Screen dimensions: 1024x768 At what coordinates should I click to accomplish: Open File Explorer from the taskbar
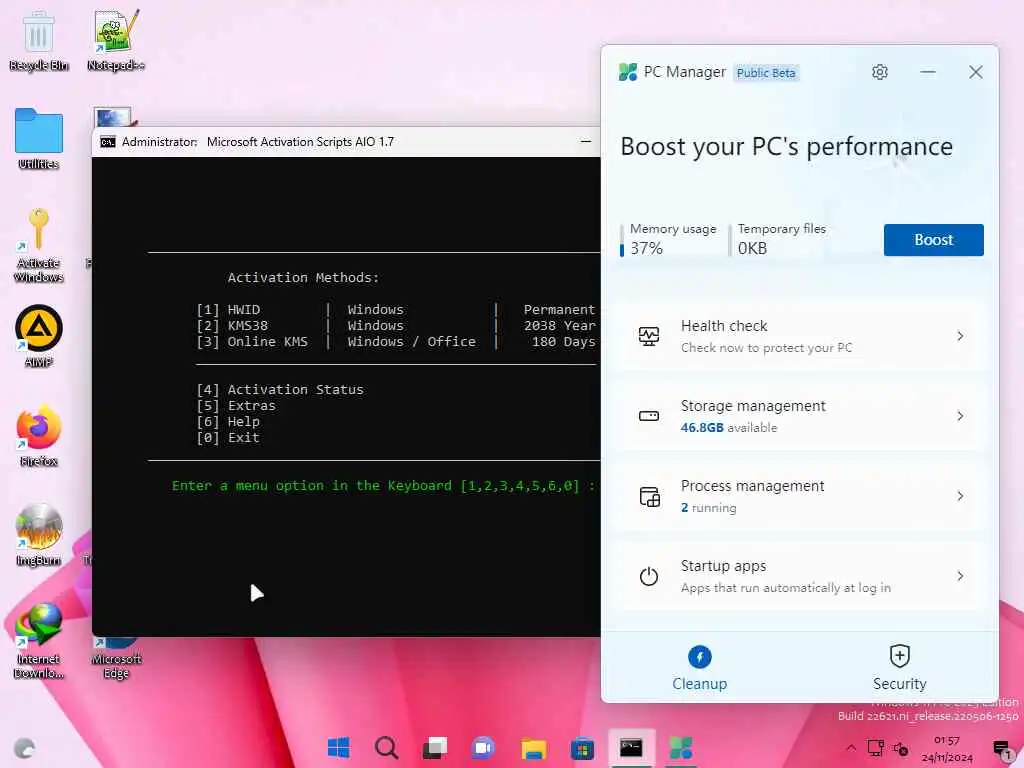tap(533, 748)
